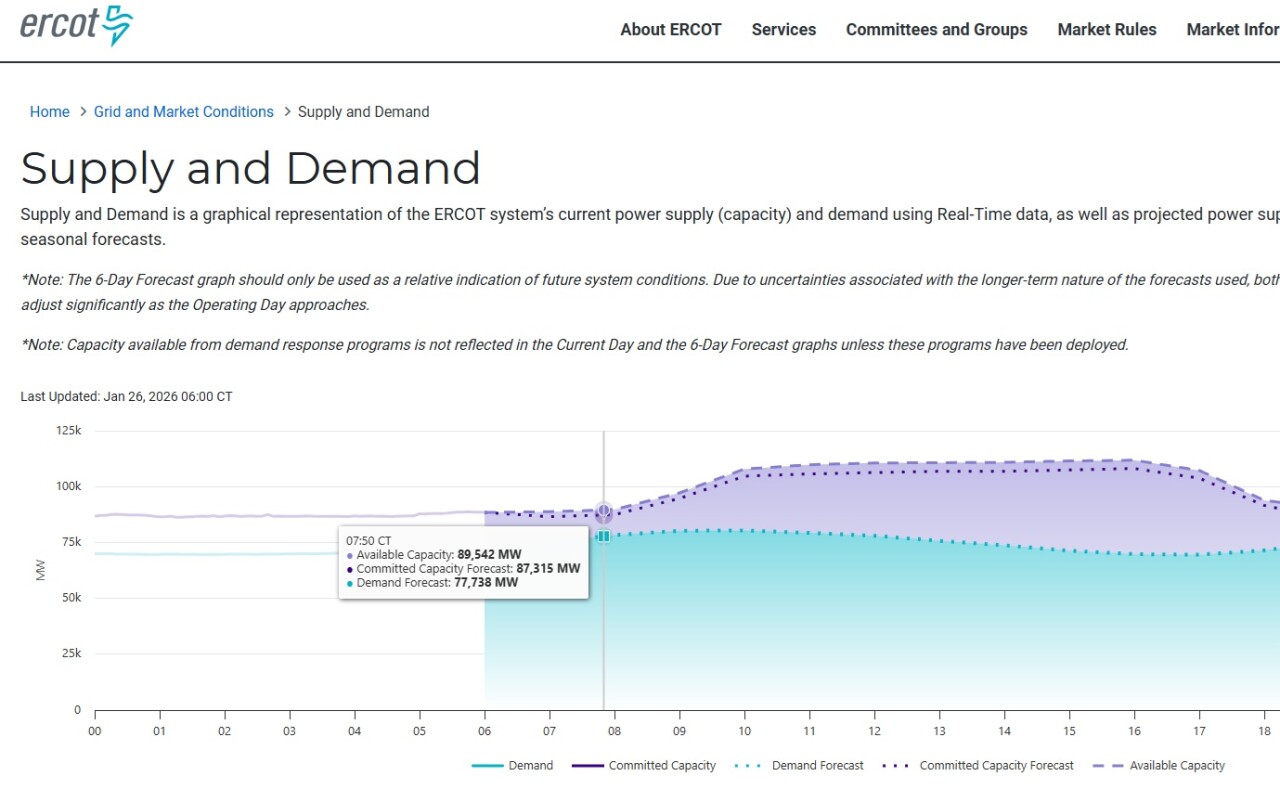Click the Available Capacity marker at 07:50
Image resolution: width=1280 pixels, height=789 pixels.
(x=604, y=512)
